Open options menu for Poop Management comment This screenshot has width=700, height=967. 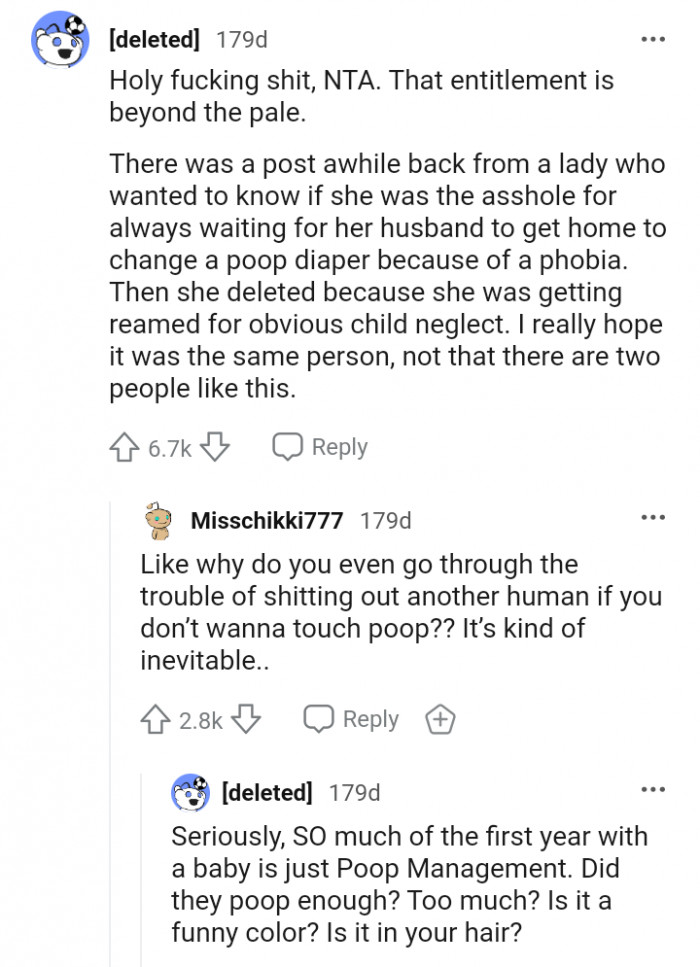click(x=653, y=789)
